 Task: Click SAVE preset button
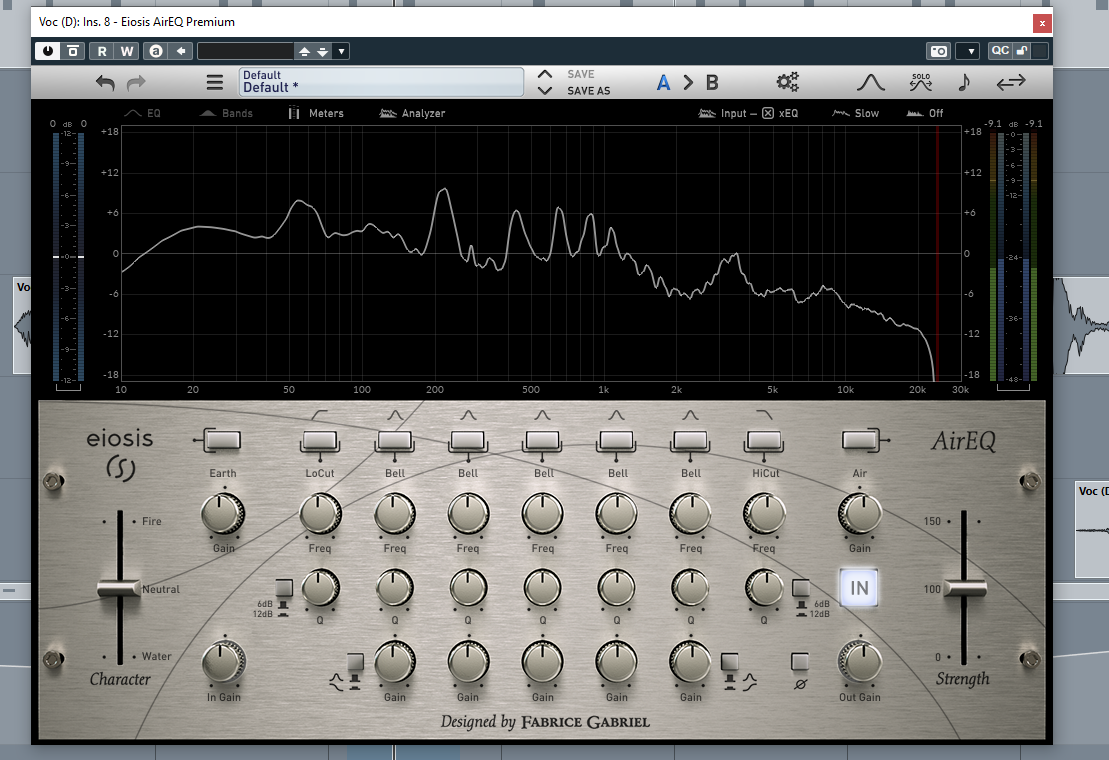coord(581,74)
